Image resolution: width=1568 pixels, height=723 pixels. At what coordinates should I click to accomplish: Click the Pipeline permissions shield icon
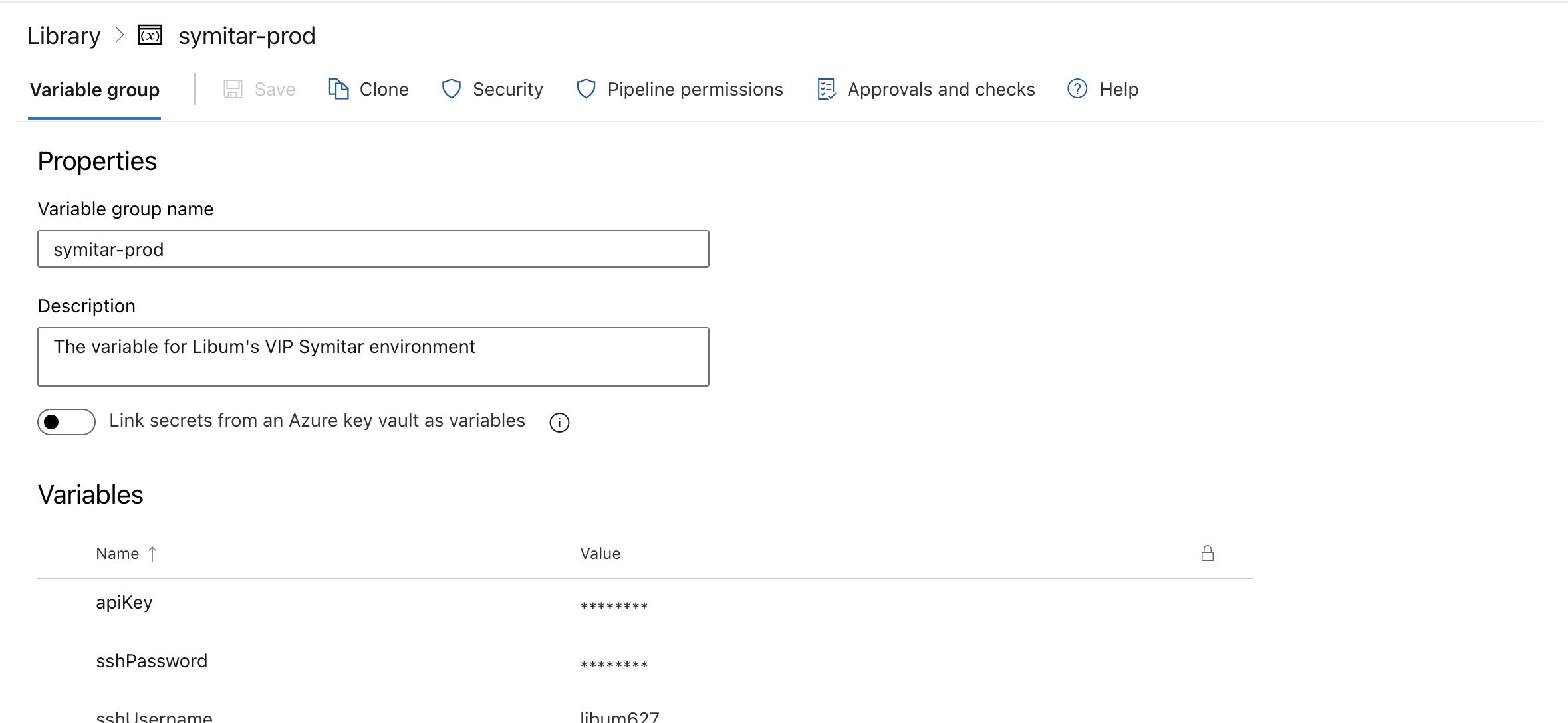(586, 89)
